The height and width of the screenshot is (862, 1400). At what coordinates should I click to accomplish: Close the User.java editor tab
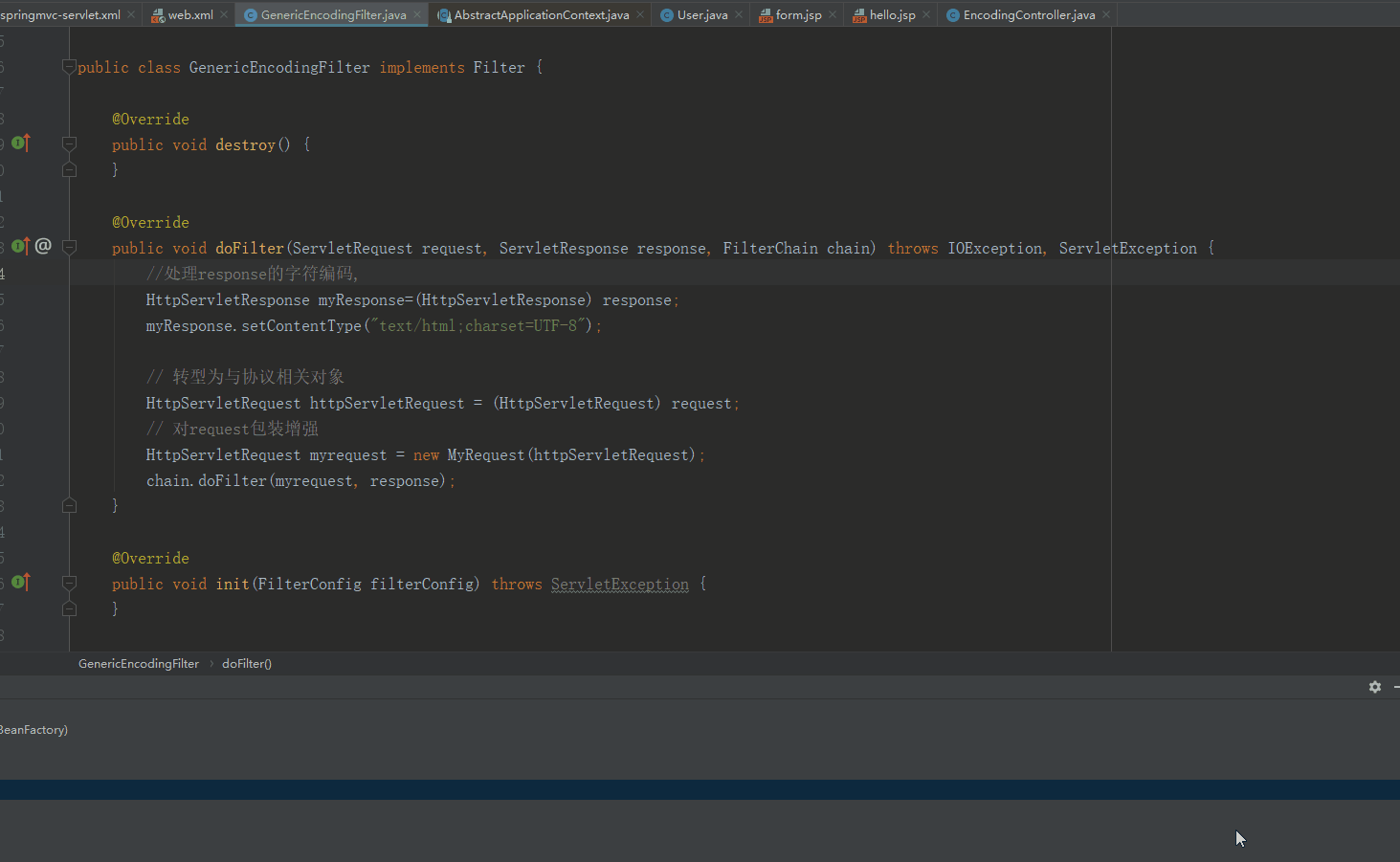739,14
